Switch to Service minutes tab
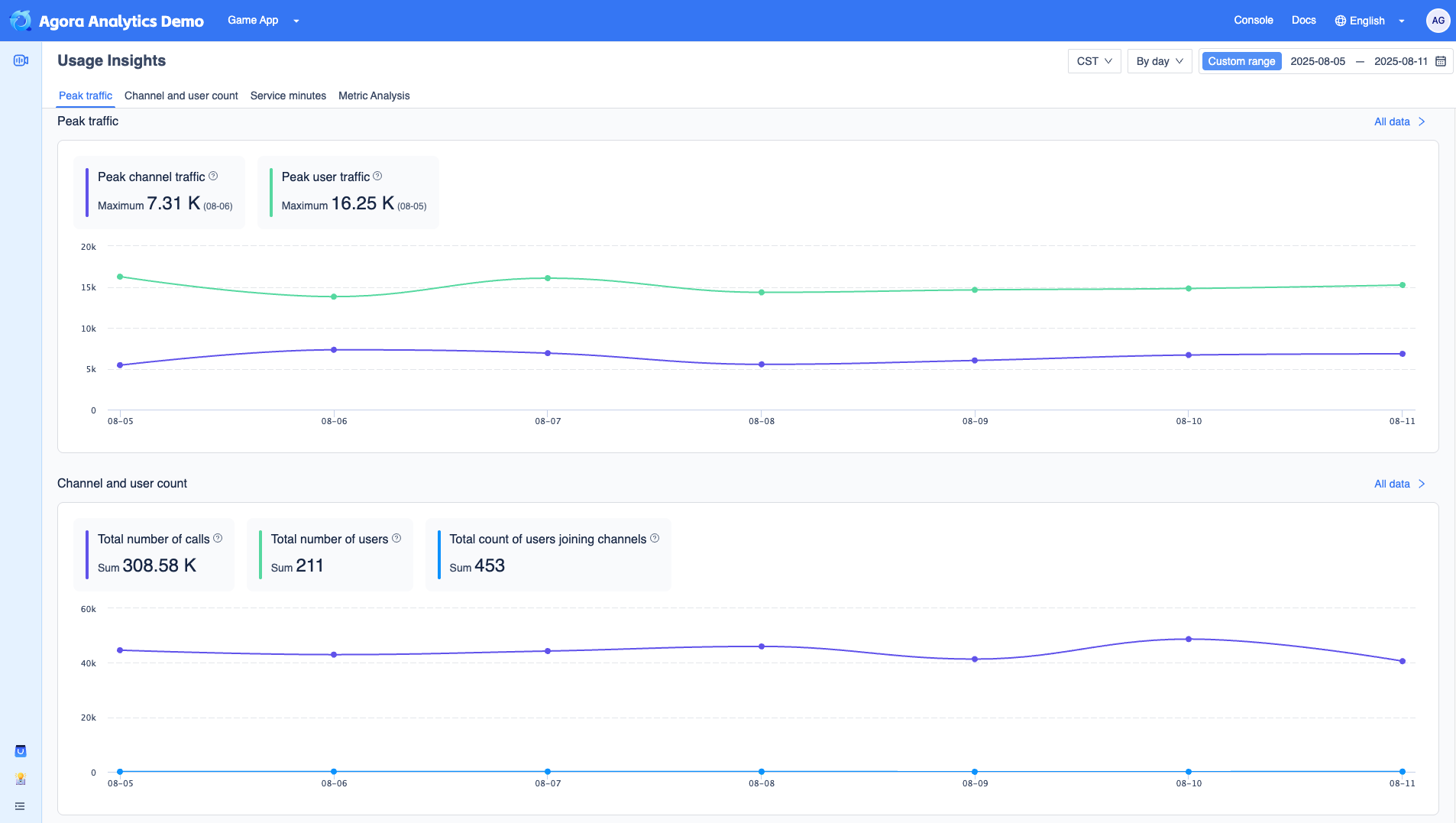1456x823 pixels. click(288, 96)
